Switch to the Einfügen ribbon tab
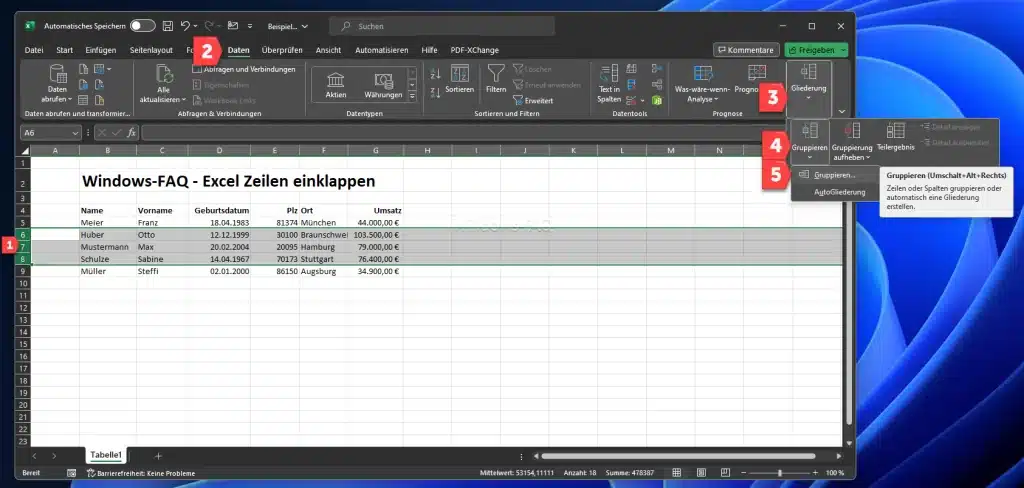Viewport: 1024px width, 488px height. pyautogui.click(x=101, y=50)
